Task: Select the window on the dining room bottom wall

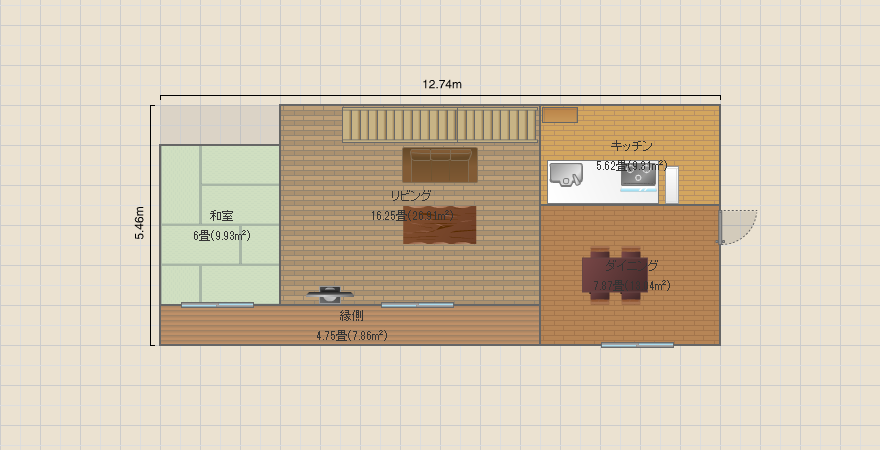Action: click(637, 345)
